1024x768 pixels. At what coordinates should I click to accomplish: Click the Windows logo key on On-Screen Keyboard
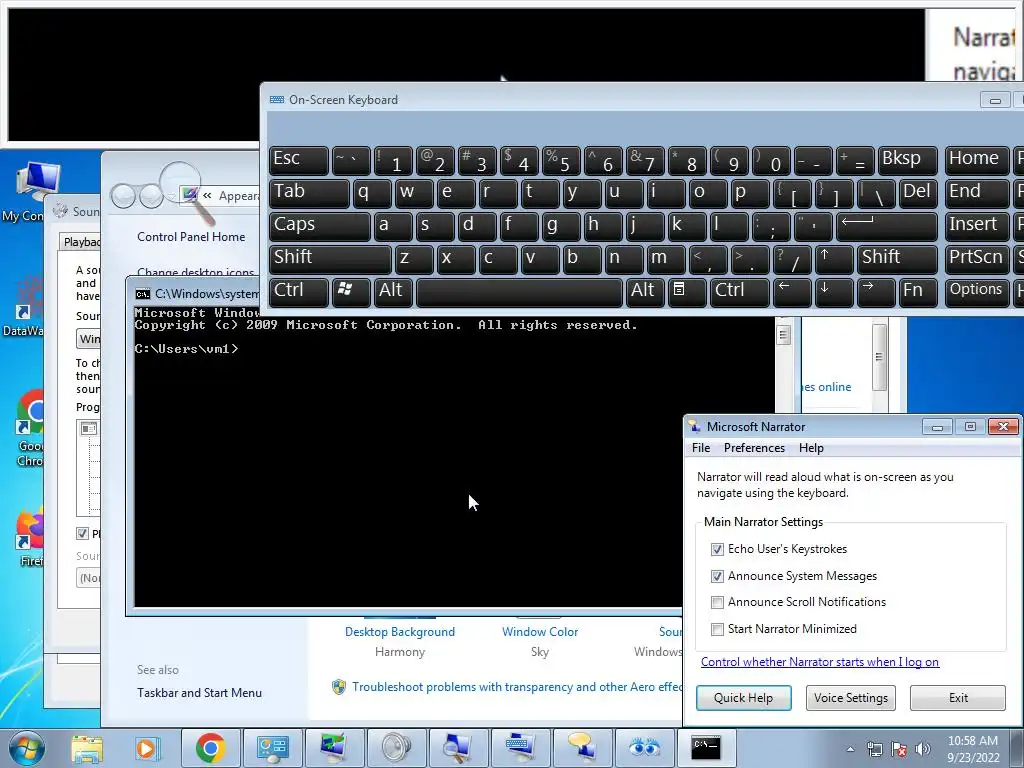pos(351,291)
